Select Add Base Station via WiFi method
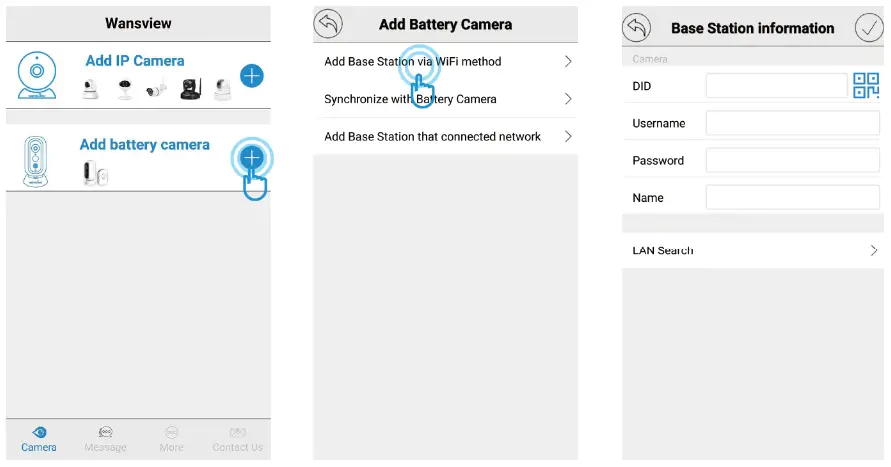The image size is (891, 467). [x=446, y=62]
